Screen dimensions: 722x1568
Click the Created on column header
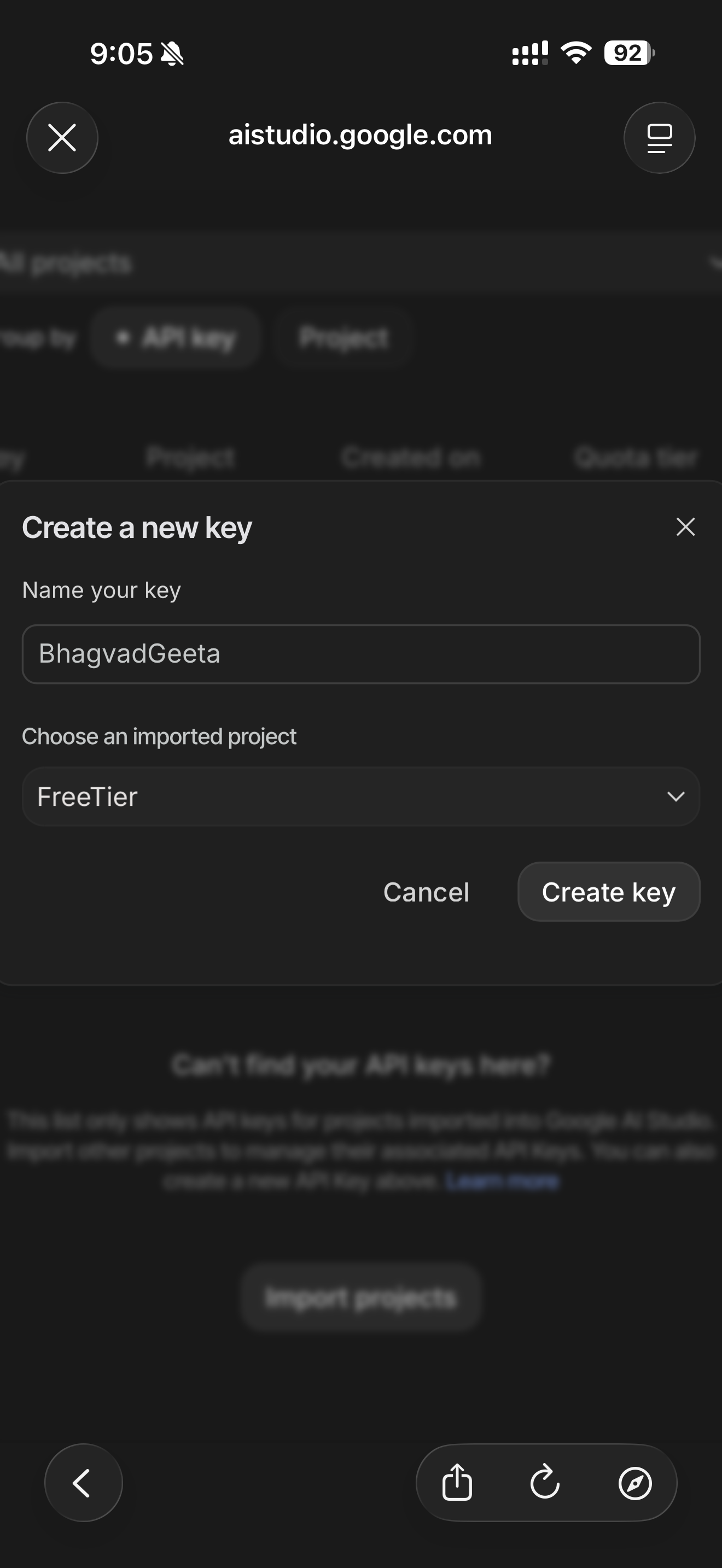(x=411, y=457)
